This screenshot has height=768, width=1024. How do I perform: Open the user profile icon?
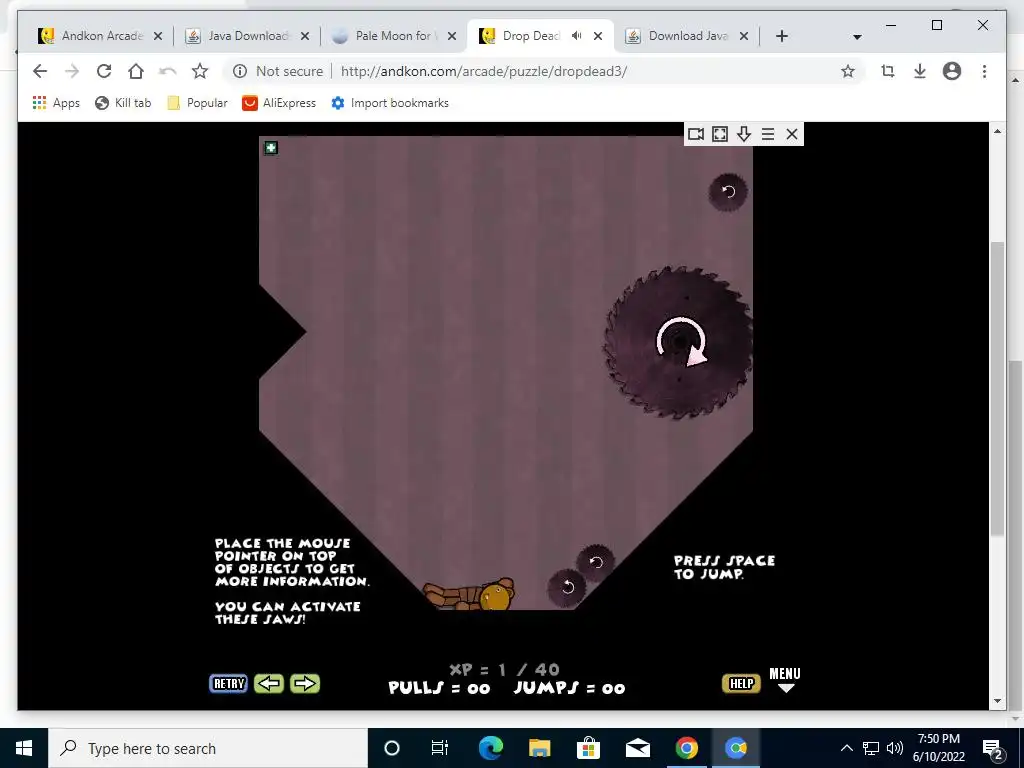[952, 71]
